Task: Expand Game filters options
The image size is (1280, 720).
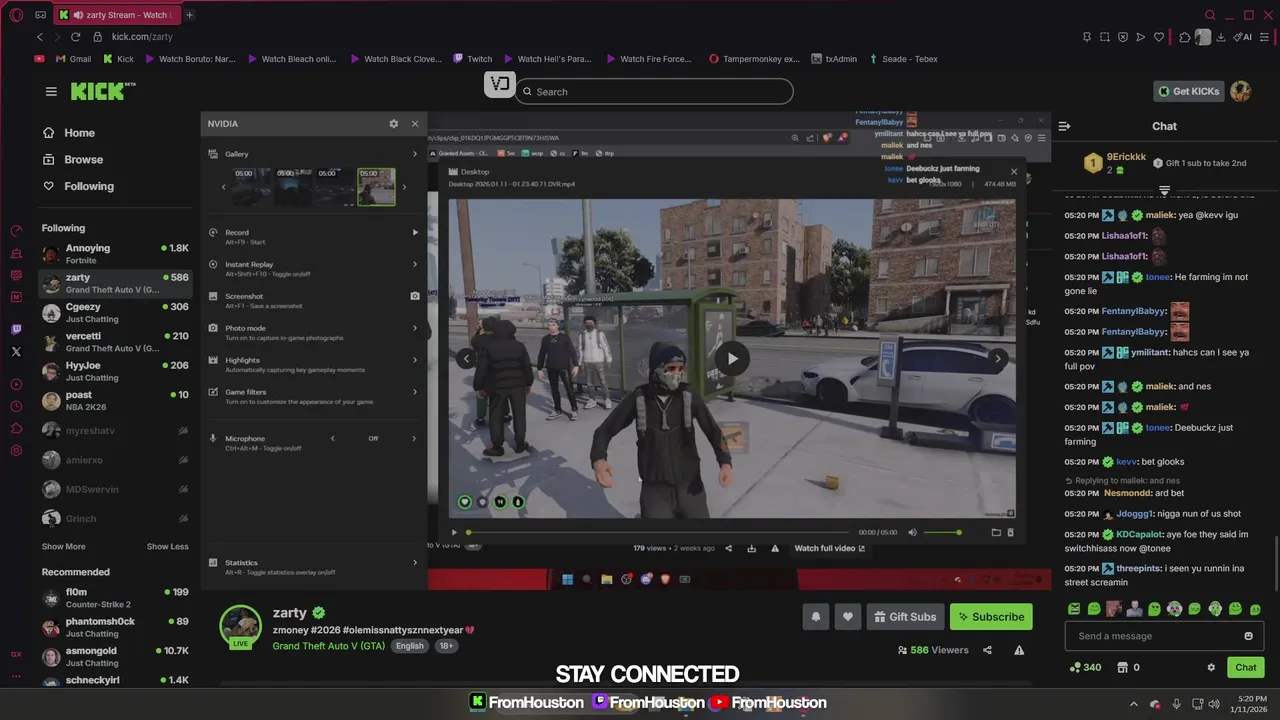Action: 415,392
